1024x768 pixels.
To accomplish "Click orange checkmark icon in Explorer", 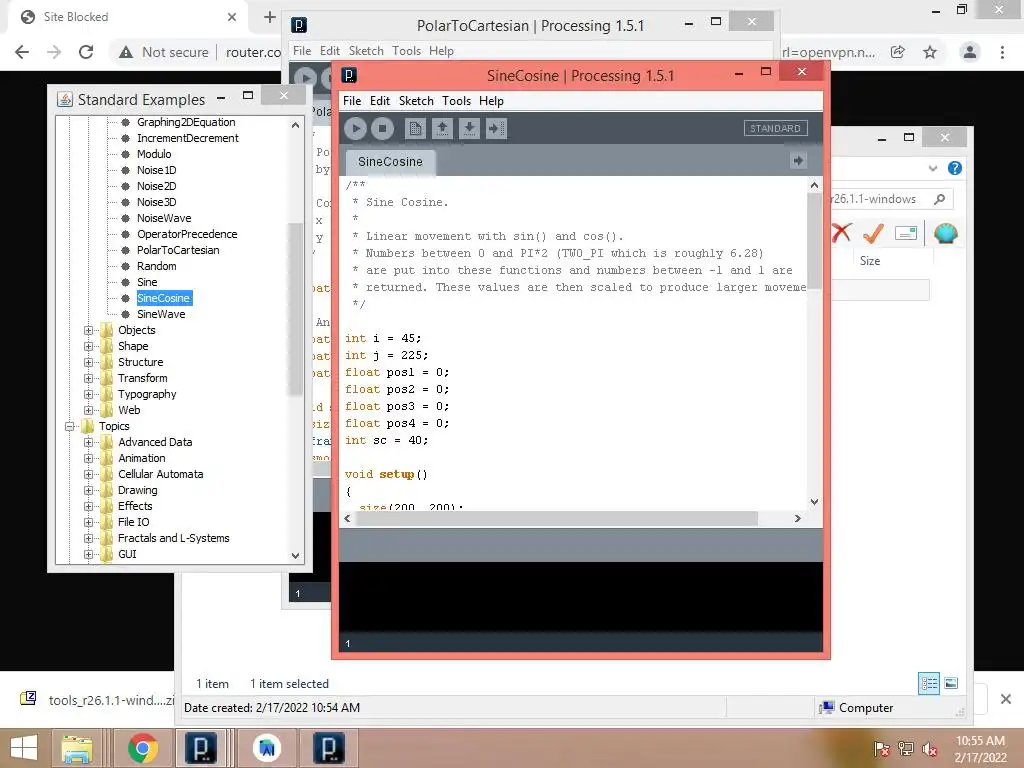I will 873,233.
